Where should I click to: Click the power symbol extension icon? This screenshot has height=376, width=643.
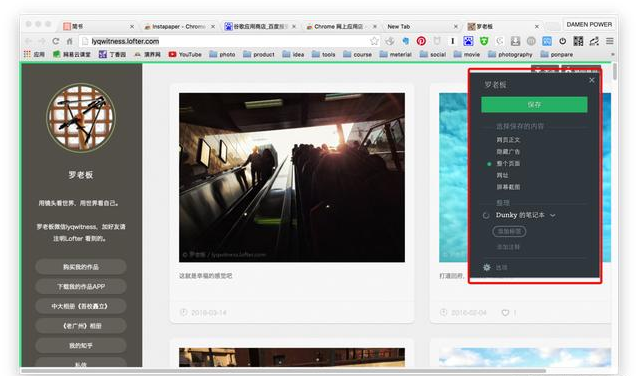563,41
